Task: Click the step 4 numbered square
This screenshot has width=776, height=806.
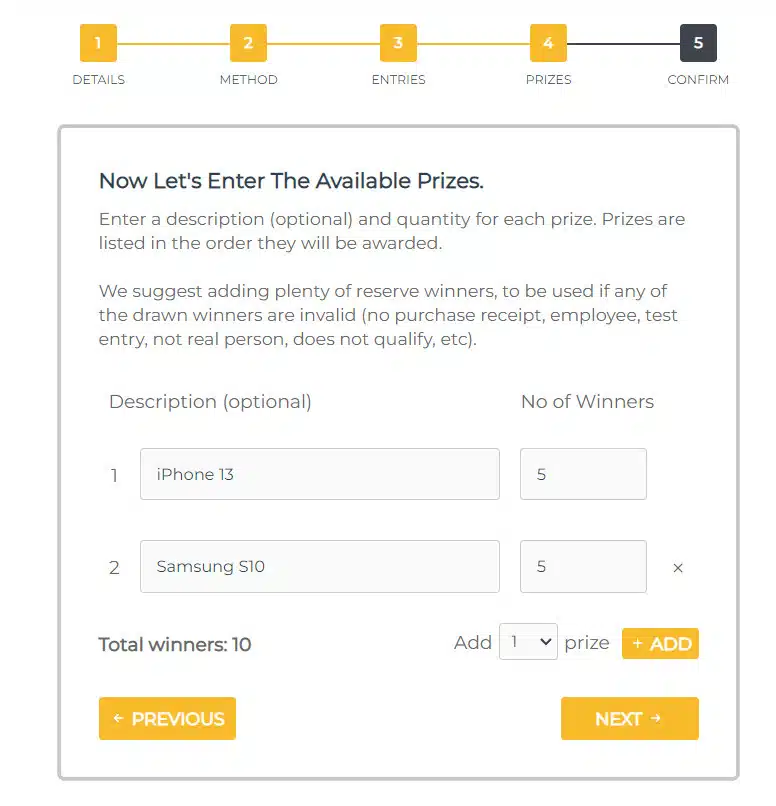Action: 548,43
